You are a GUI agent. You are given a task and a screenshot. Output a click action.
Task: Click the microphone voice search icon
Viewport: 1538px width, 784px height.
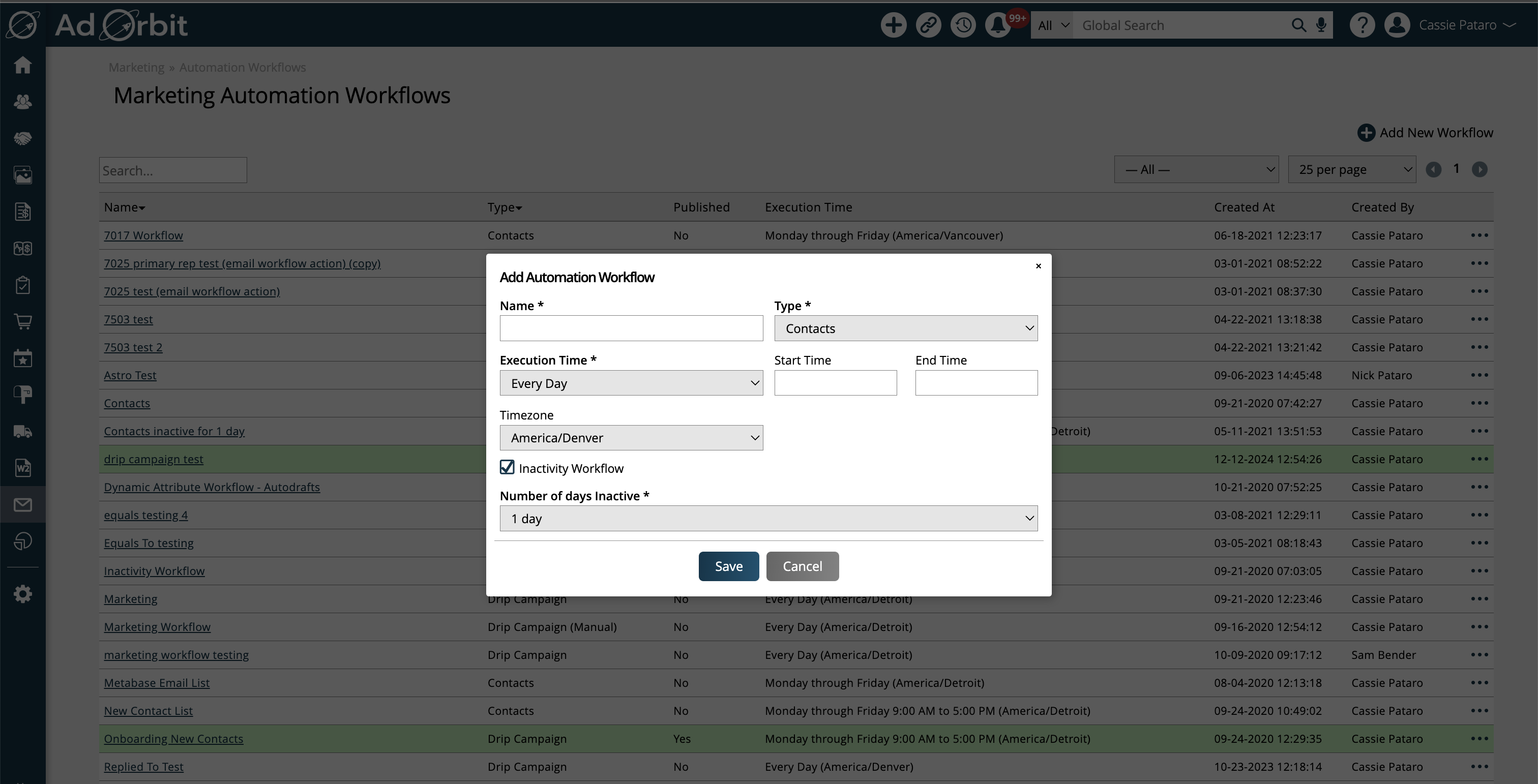tap(1321, 25)
